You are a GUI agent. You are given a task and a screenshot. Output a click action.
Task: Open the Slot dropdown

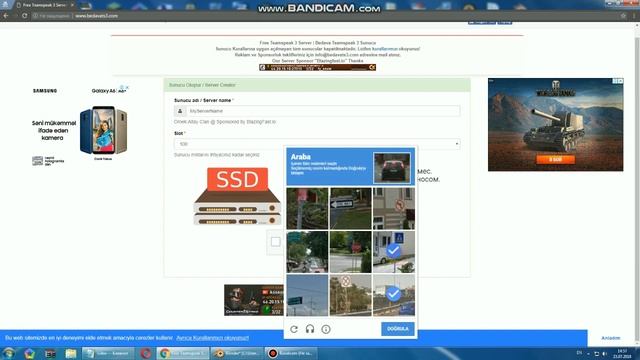click(317, 144)
